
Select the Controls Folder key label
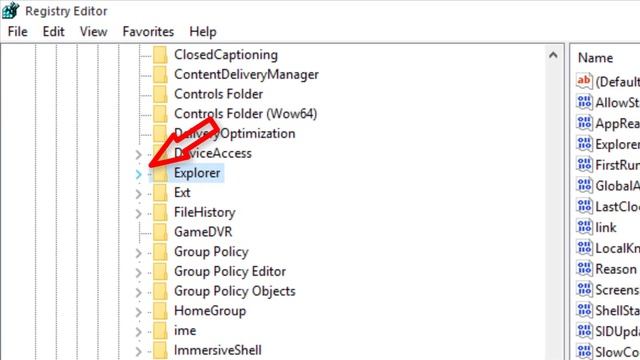pos(218,94)
